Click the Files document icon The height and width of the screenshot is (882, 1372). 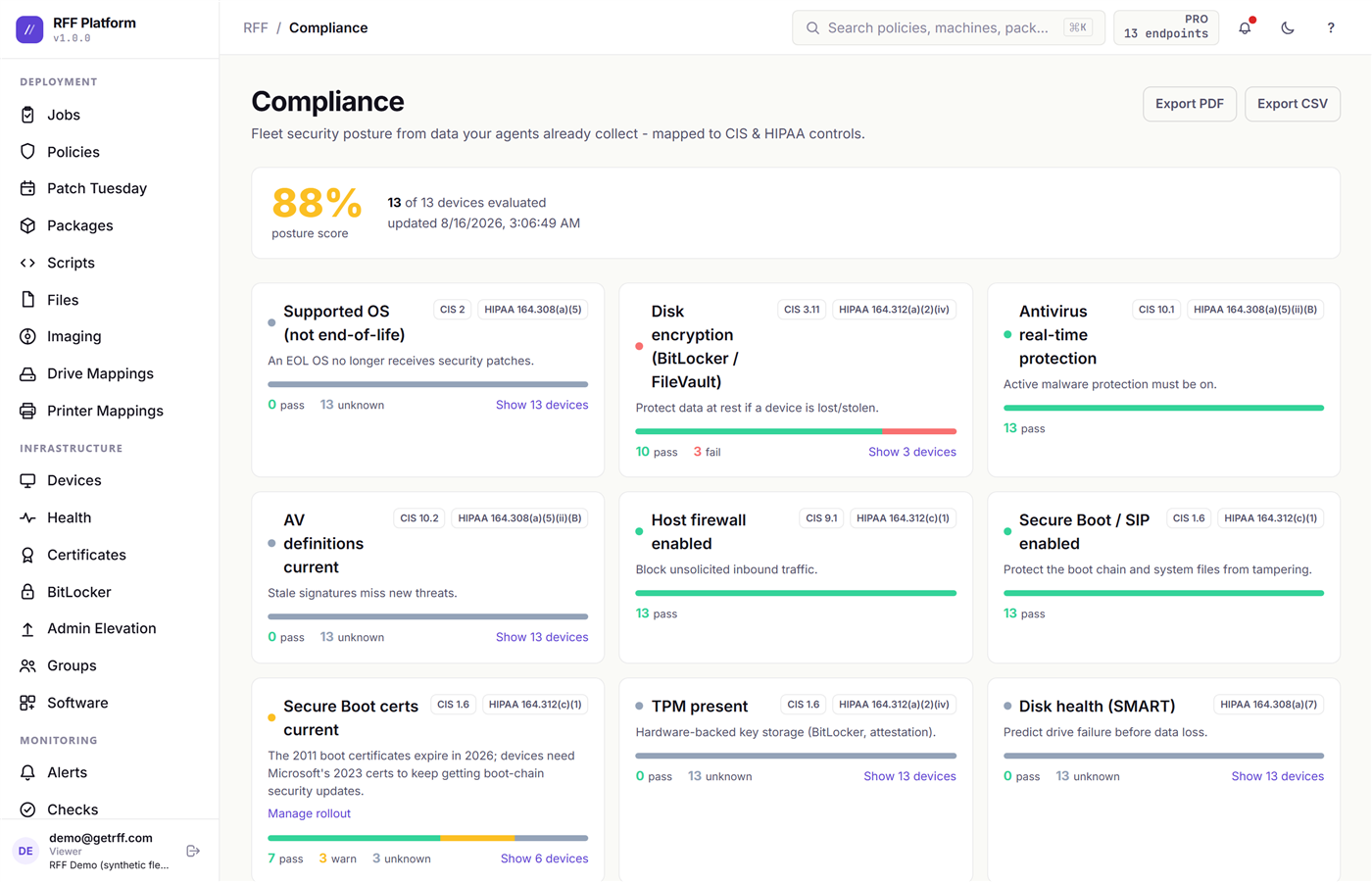27,300
